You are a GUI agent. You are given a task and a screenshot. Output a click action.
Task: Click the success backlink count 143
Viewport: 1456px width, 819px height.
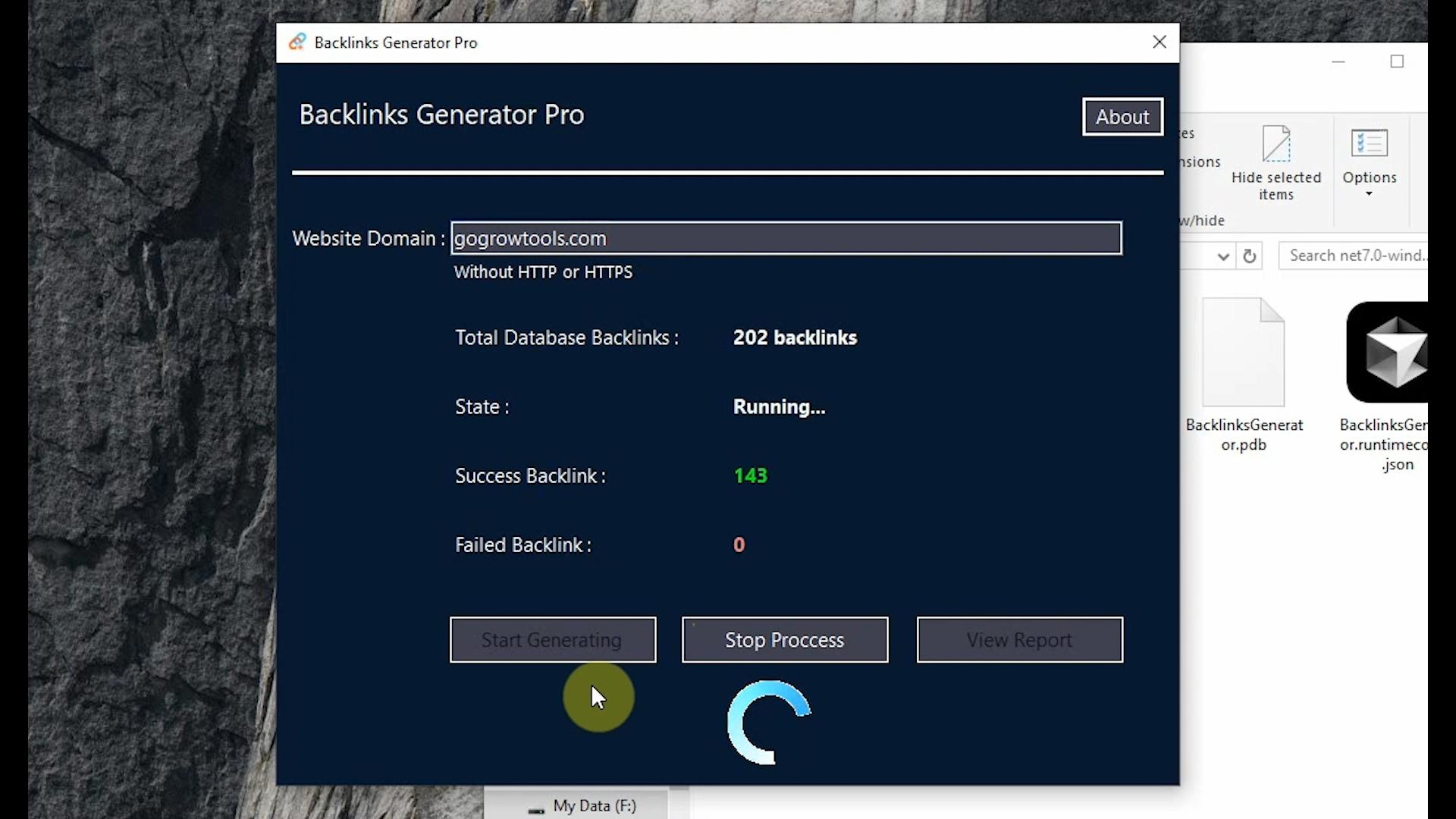pyautogui.click(x=750, y=475)
